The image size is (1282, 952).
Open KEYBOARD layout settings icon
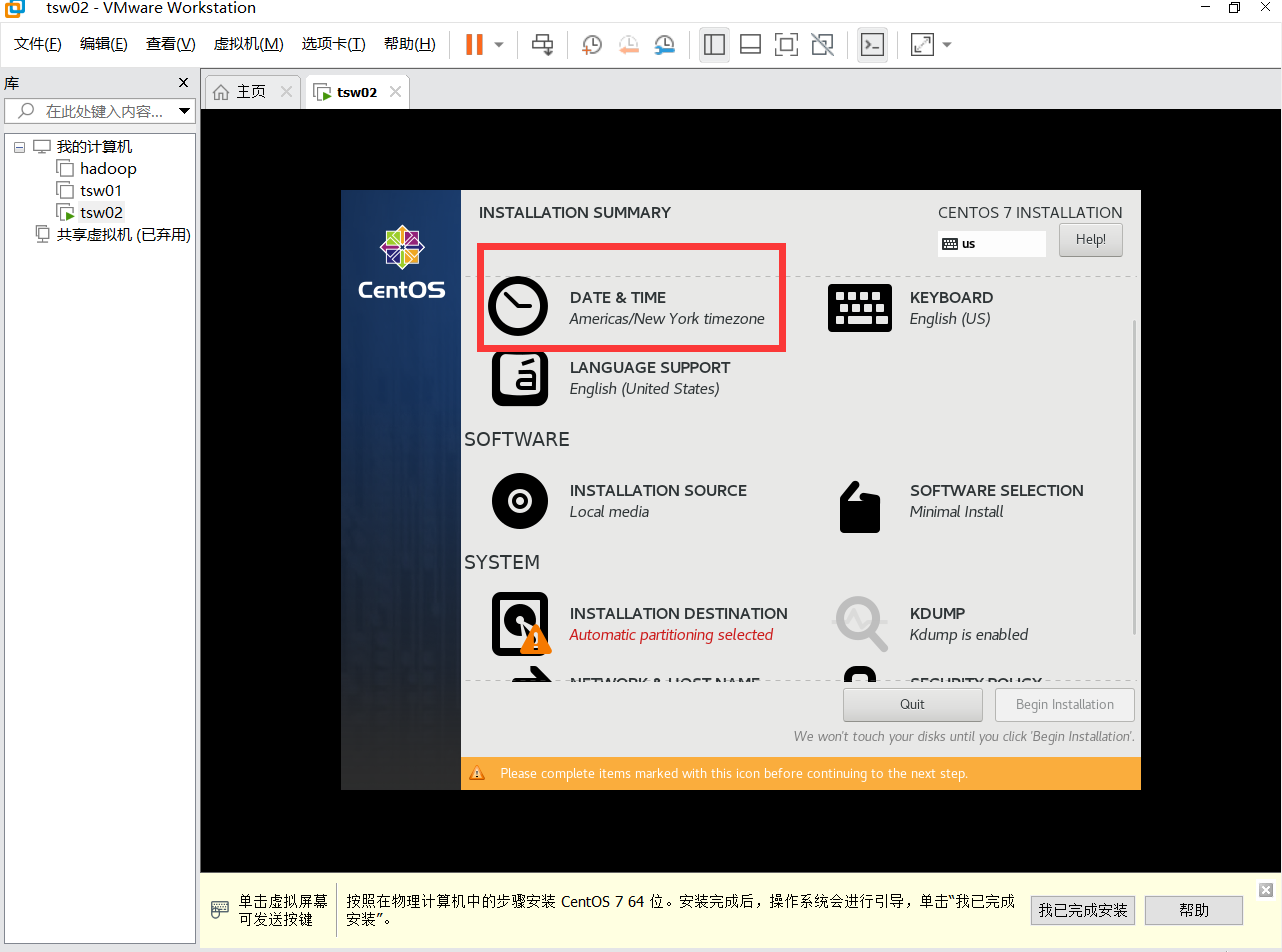click(x=860, y=308)
